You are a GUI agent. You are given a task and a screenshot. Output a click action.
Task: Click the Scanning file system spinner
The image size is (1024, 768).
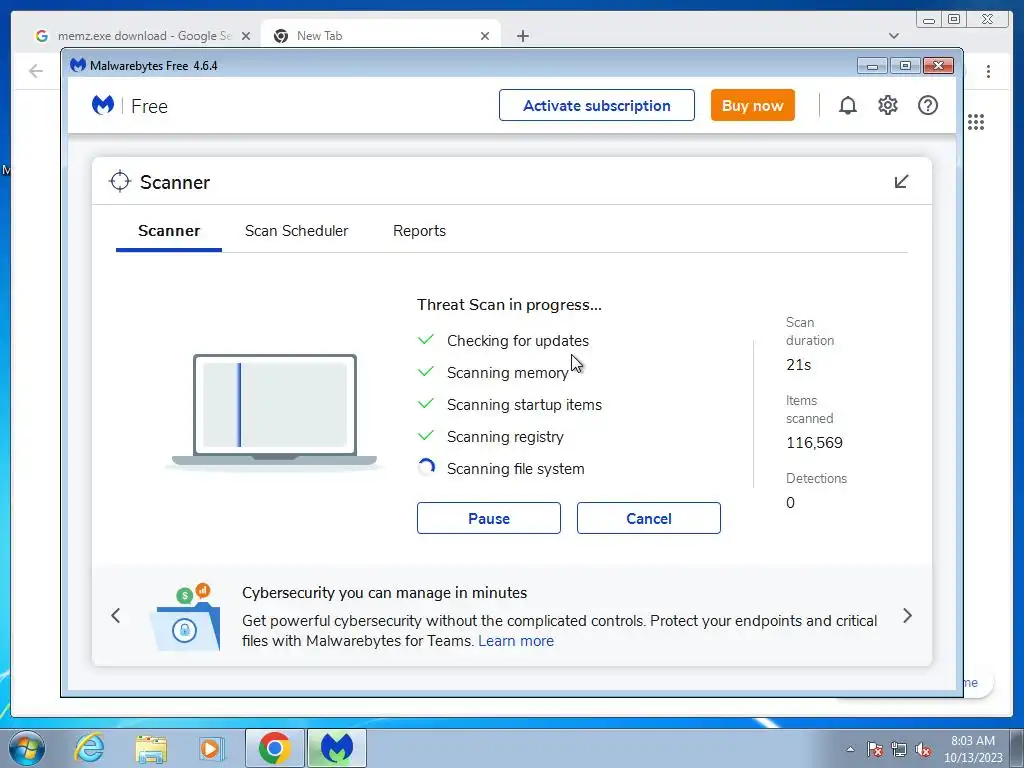coord(426,468)
